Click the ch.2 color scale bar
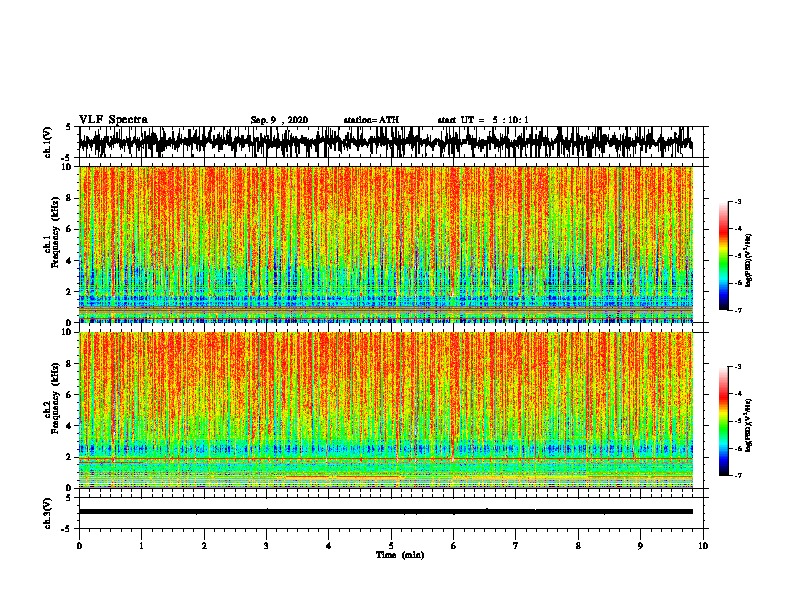This screenshot has width=792, height=612. tap(723, 421)
